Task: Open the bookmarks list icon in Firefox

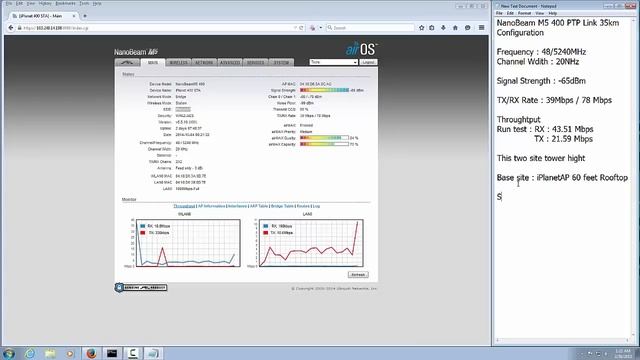Action: point(432,28)
